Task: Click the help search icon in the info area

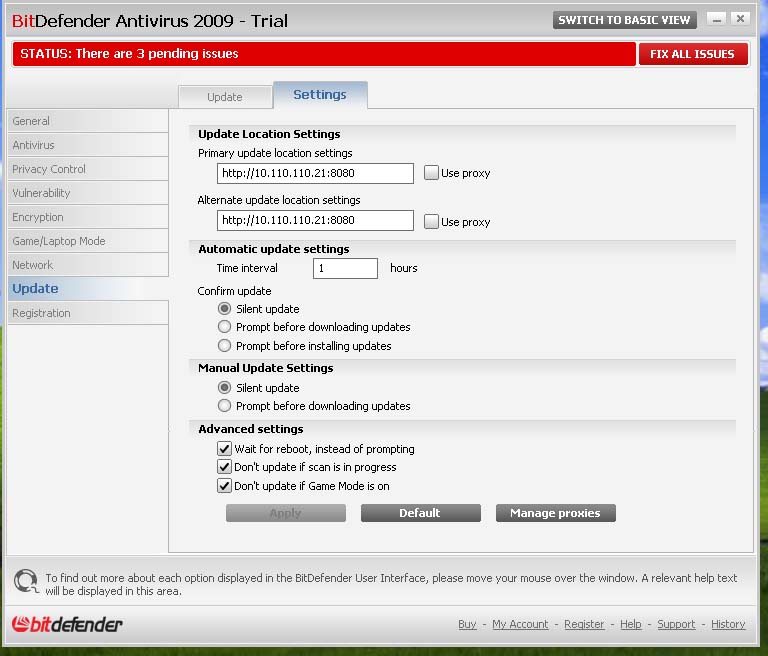Action: coord(26,582)
